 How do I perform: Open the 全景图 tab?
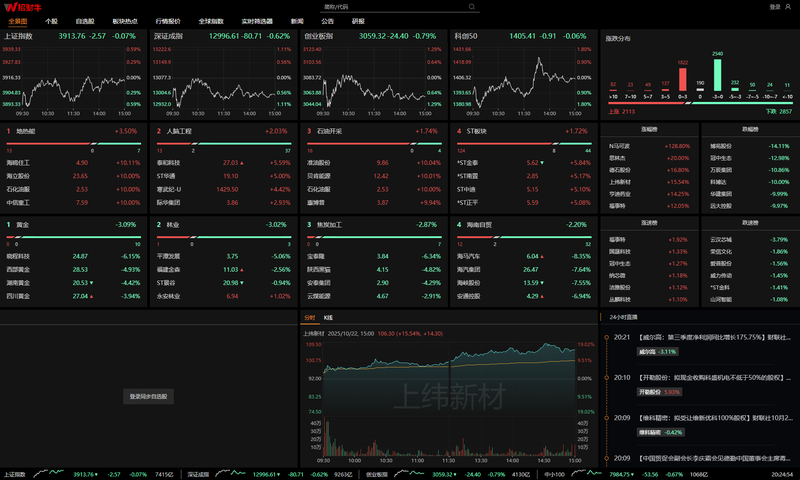click(x=18, y=21)
